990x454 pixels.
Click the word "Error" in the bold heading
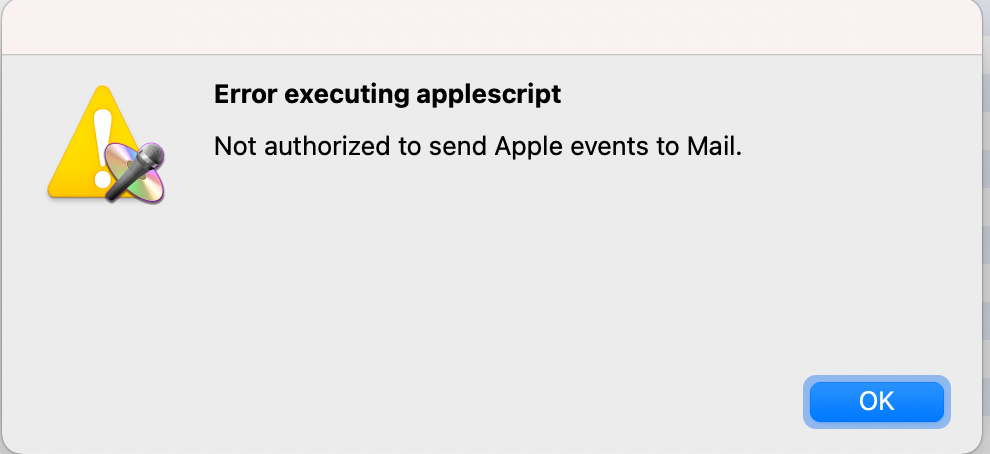coord(242,95)
